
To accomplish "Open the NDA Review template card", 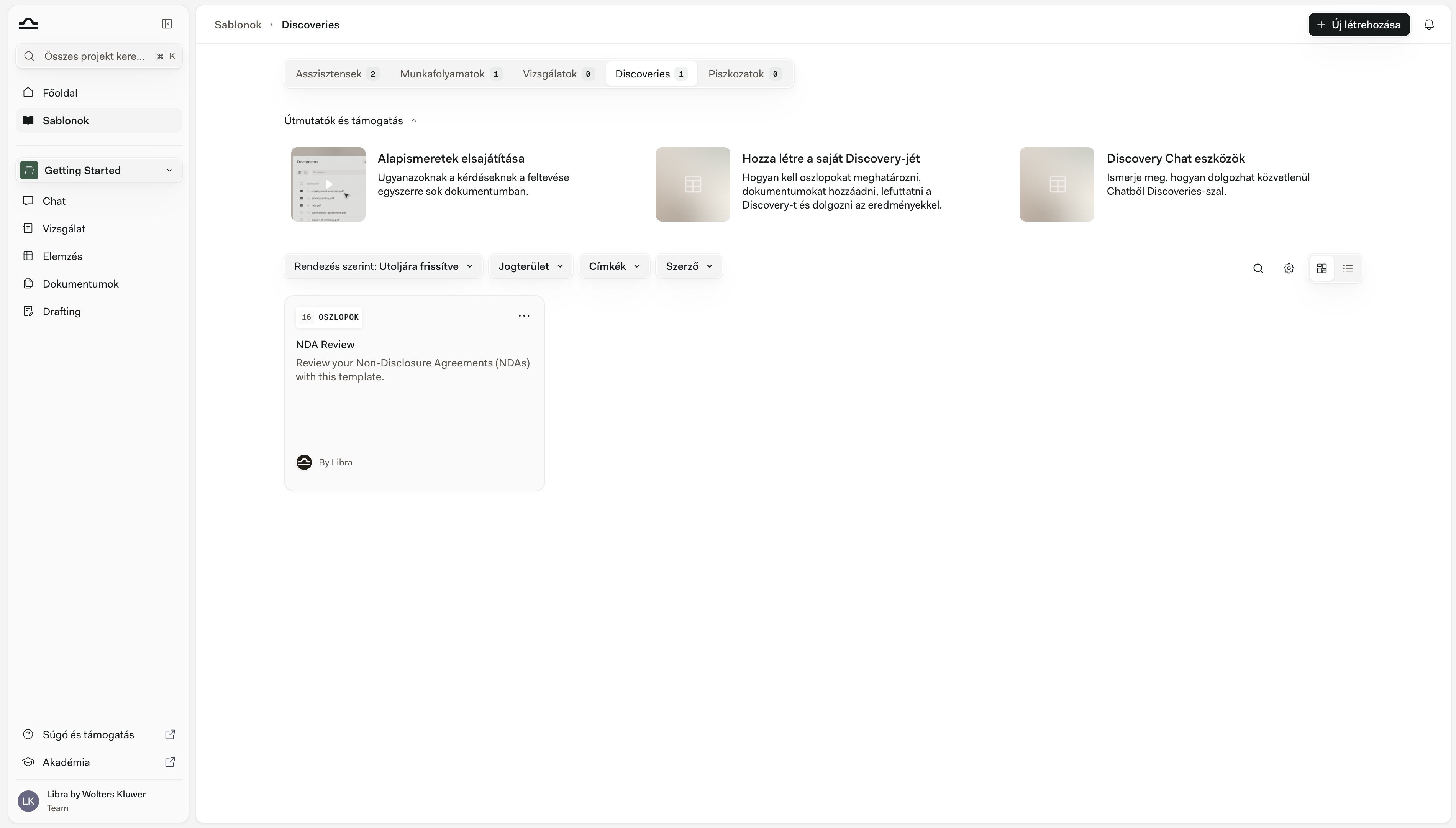I will [x=414, y=393].
